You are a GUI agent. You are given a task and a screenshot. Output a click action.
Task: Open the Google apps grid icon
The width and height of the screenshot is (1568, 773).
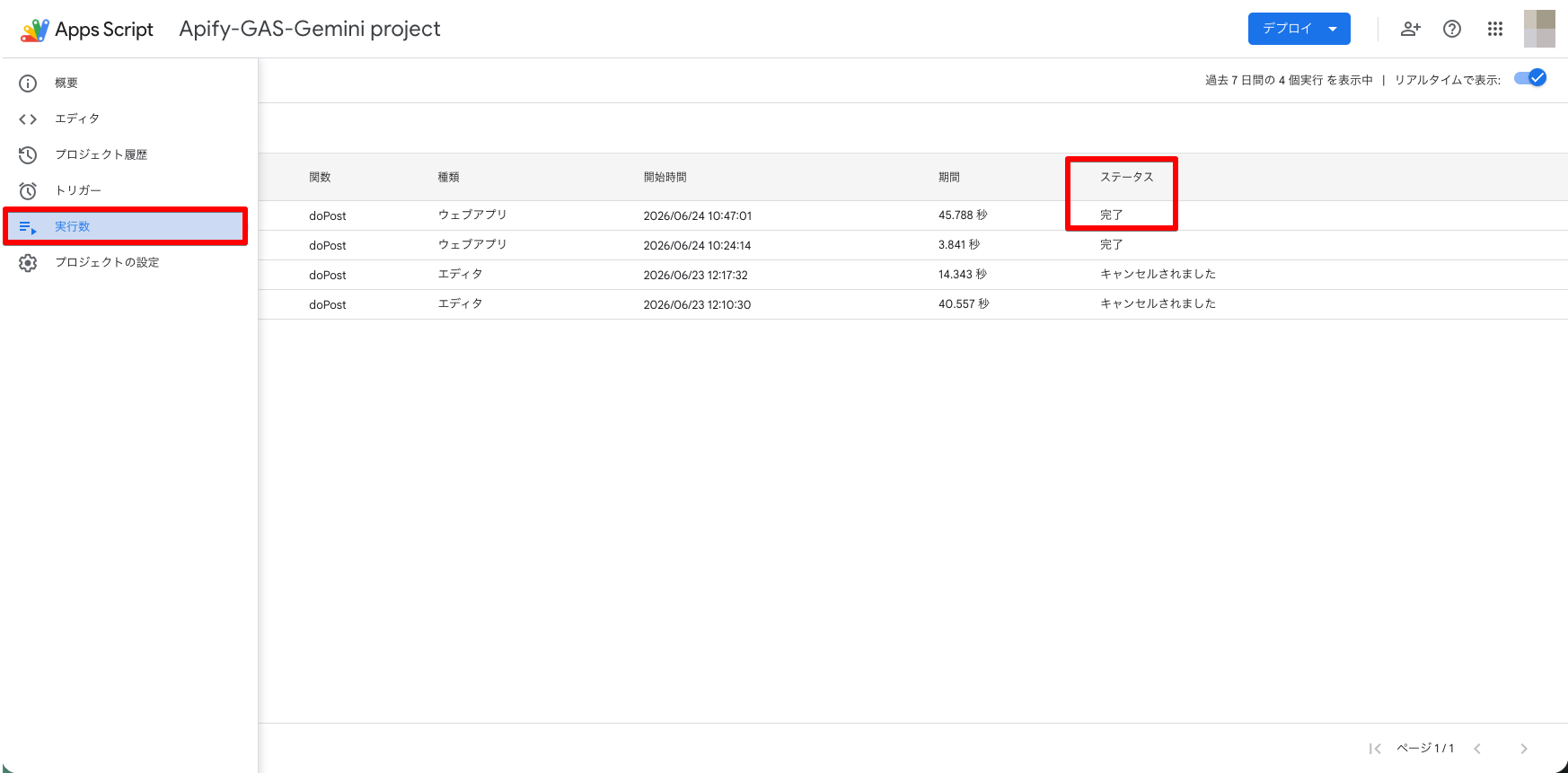point(1495,29)
